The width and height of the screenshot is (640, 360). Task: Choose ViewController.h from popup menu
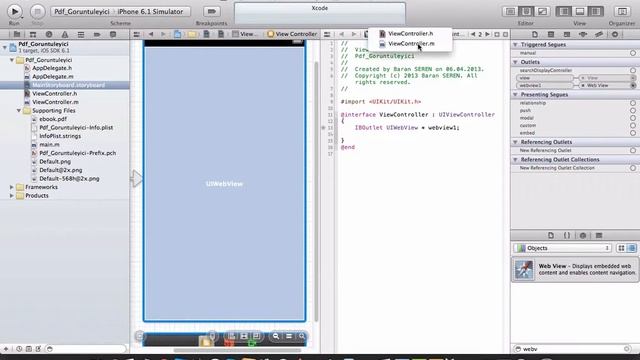[410, 34]
